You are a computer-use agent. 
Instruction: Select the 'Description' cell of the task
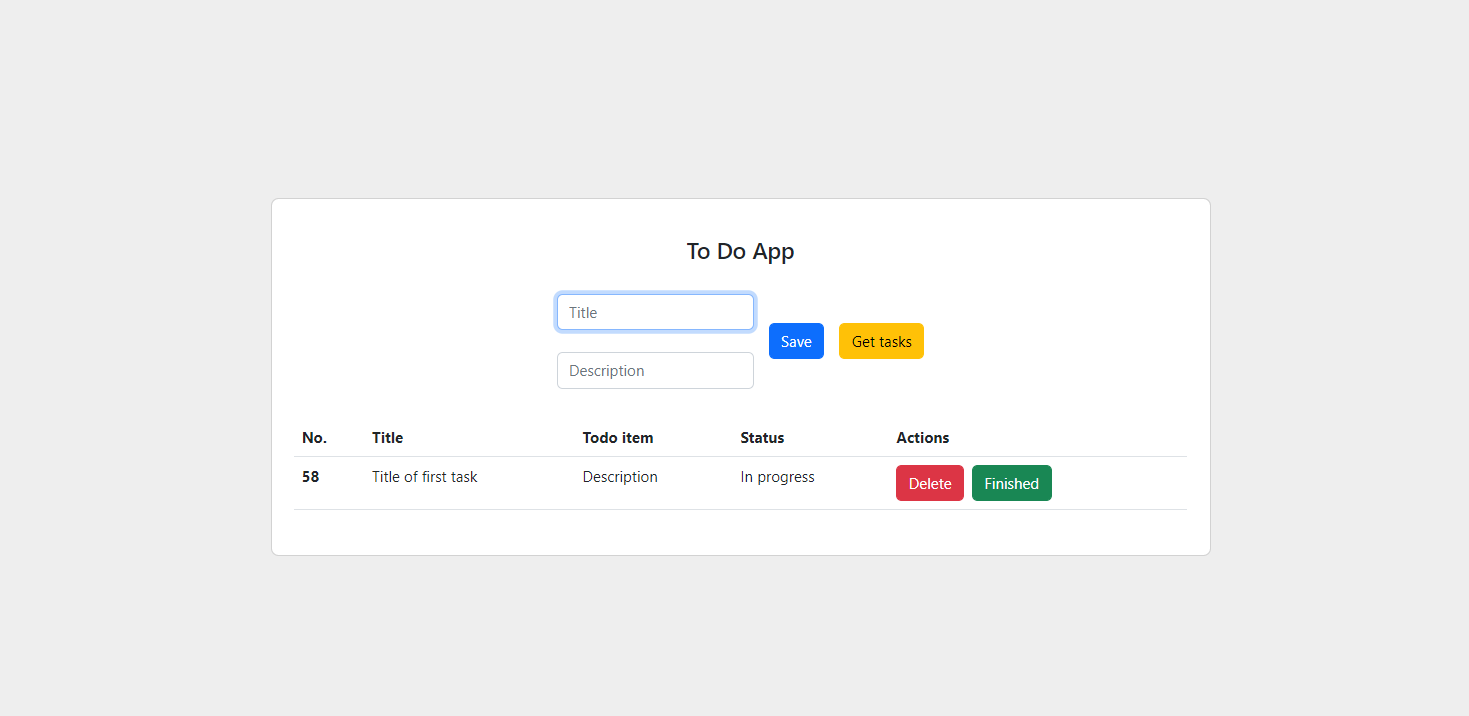tap(620, 477)
